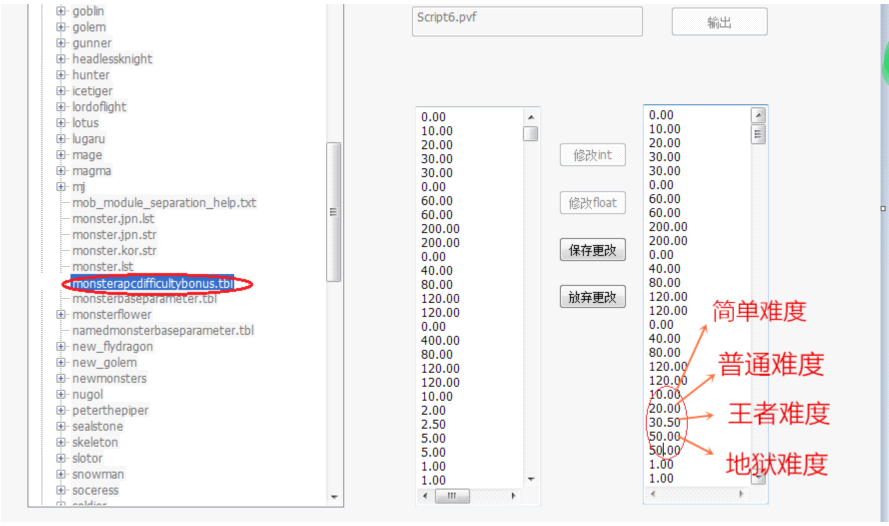Expand the monsterflower folder node
The width and height of the screenshot is (889, 526).
61,315
